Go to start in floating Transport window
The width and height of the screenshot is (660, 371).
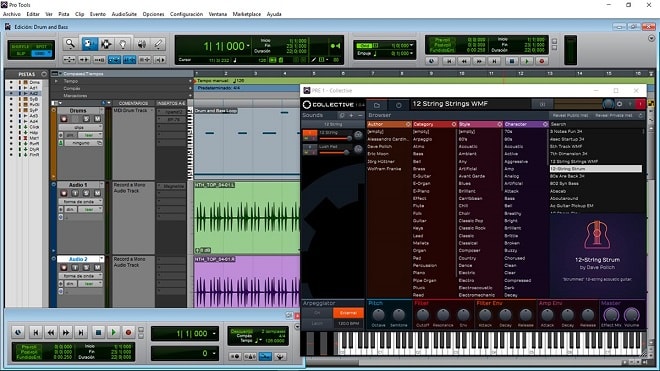point(36,333)
